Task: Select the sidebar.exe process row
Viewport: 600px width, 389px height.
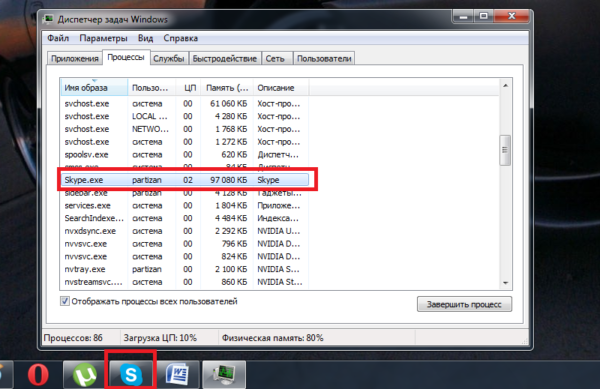Action: click(185, 193)
